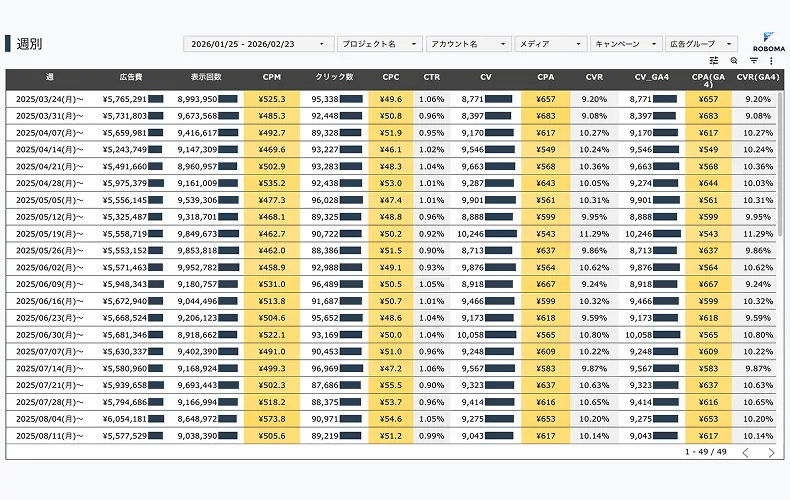Sort table by 表示回数 header
The width and height of the screenshot is (790, 500).
206,77
